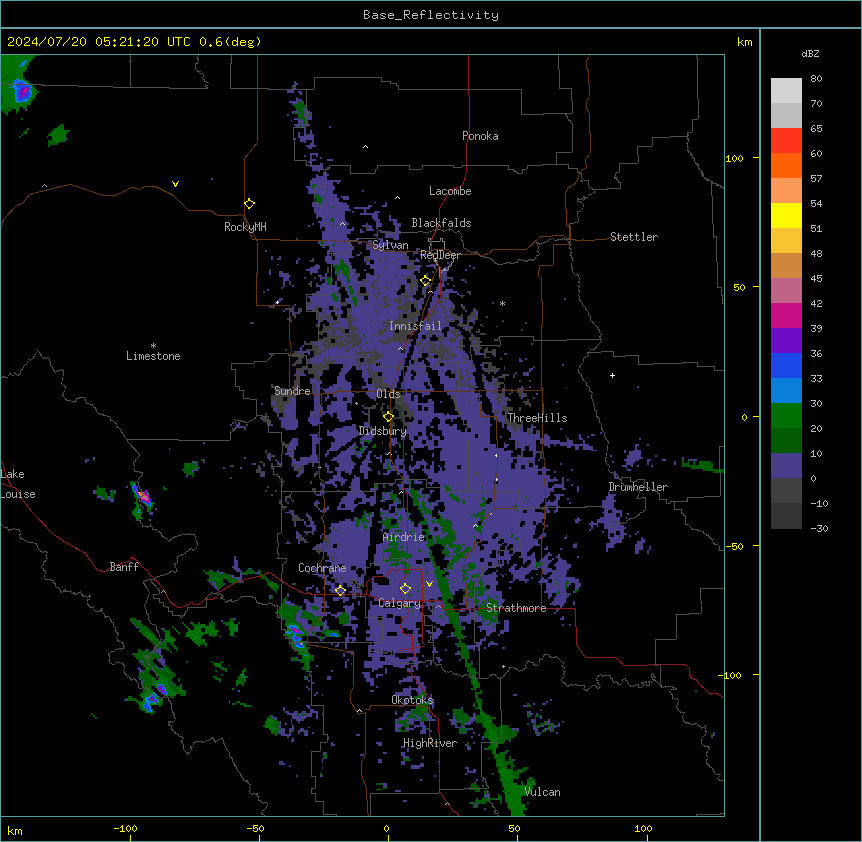Screen dimensions: 862x842
Task: Select the magenta 39-42 dBZ legend swatch
Action: 786,315
